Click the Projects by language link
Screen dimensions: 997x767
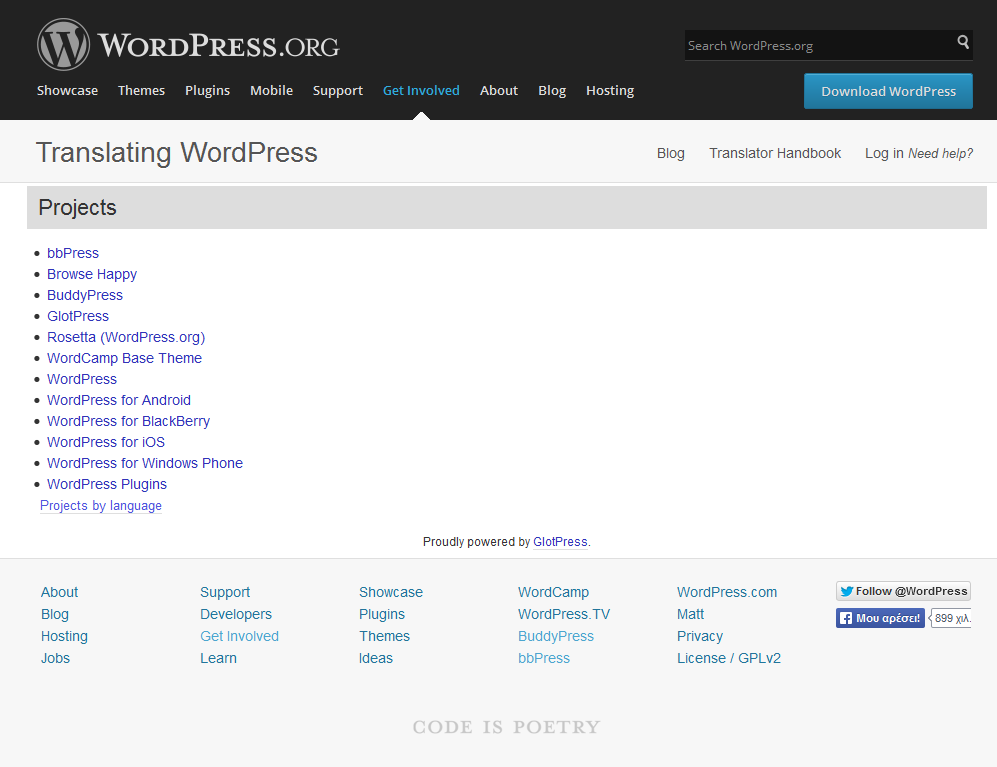pos(101,506)
